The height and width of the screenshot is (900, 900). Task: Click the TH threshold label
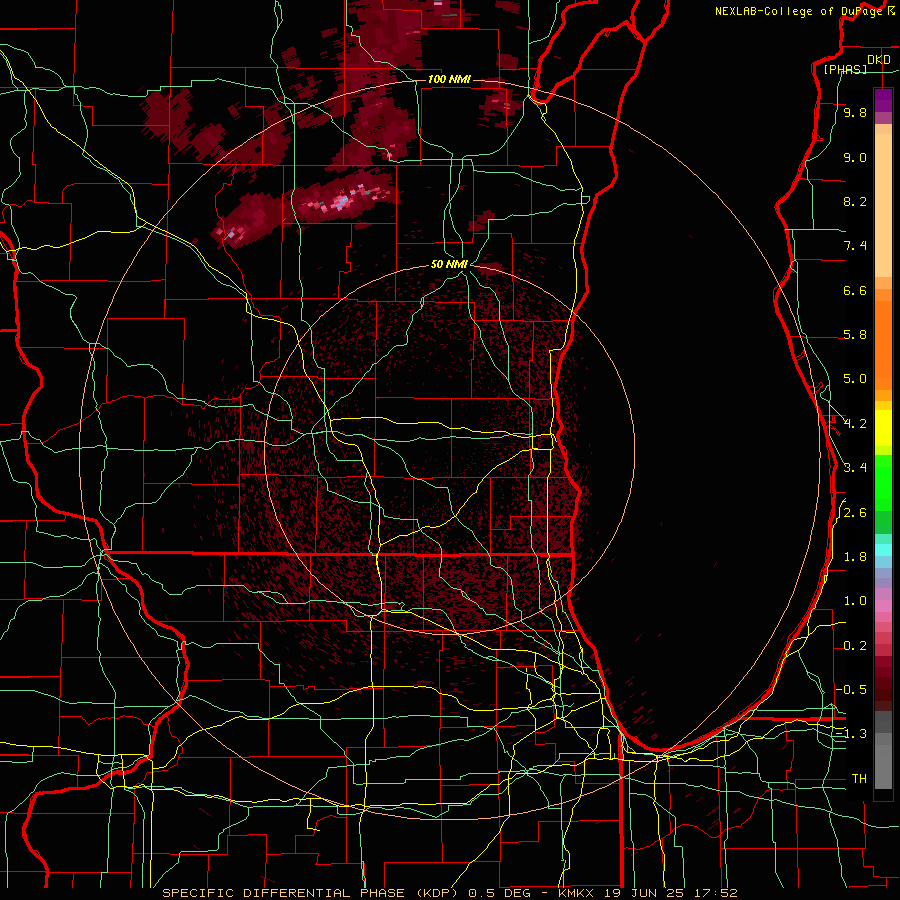(859, 779)
